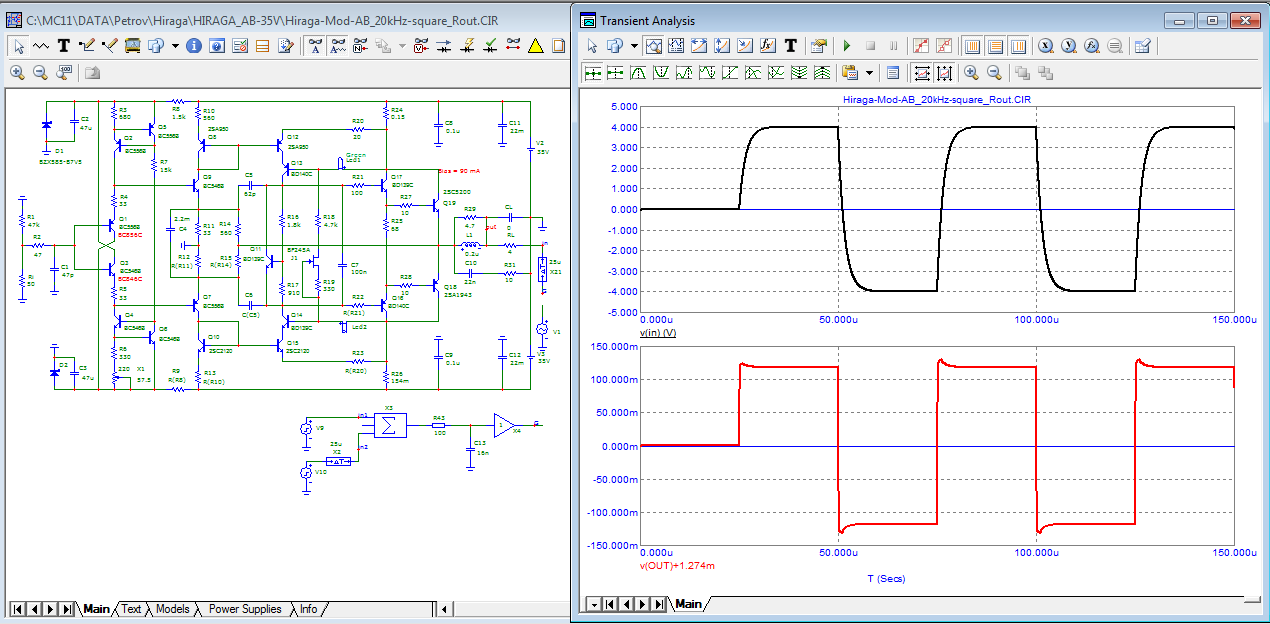Open the Power Supplies tab

click(245, 609)
